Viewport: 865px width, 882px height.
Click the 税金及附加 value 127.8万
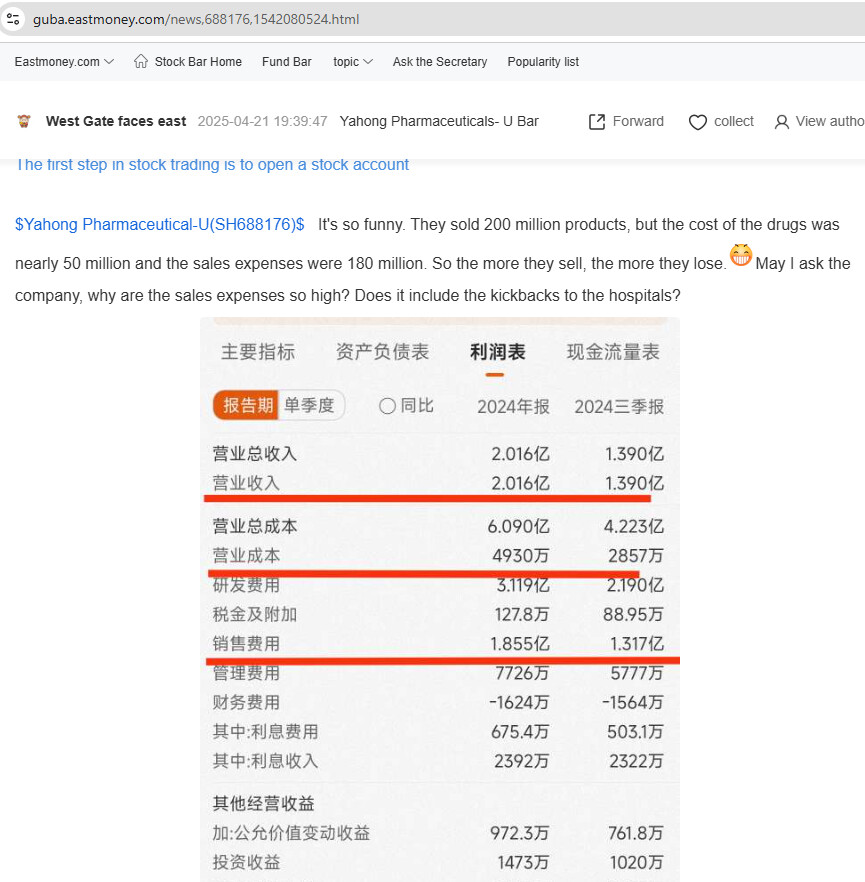(521, 614)
